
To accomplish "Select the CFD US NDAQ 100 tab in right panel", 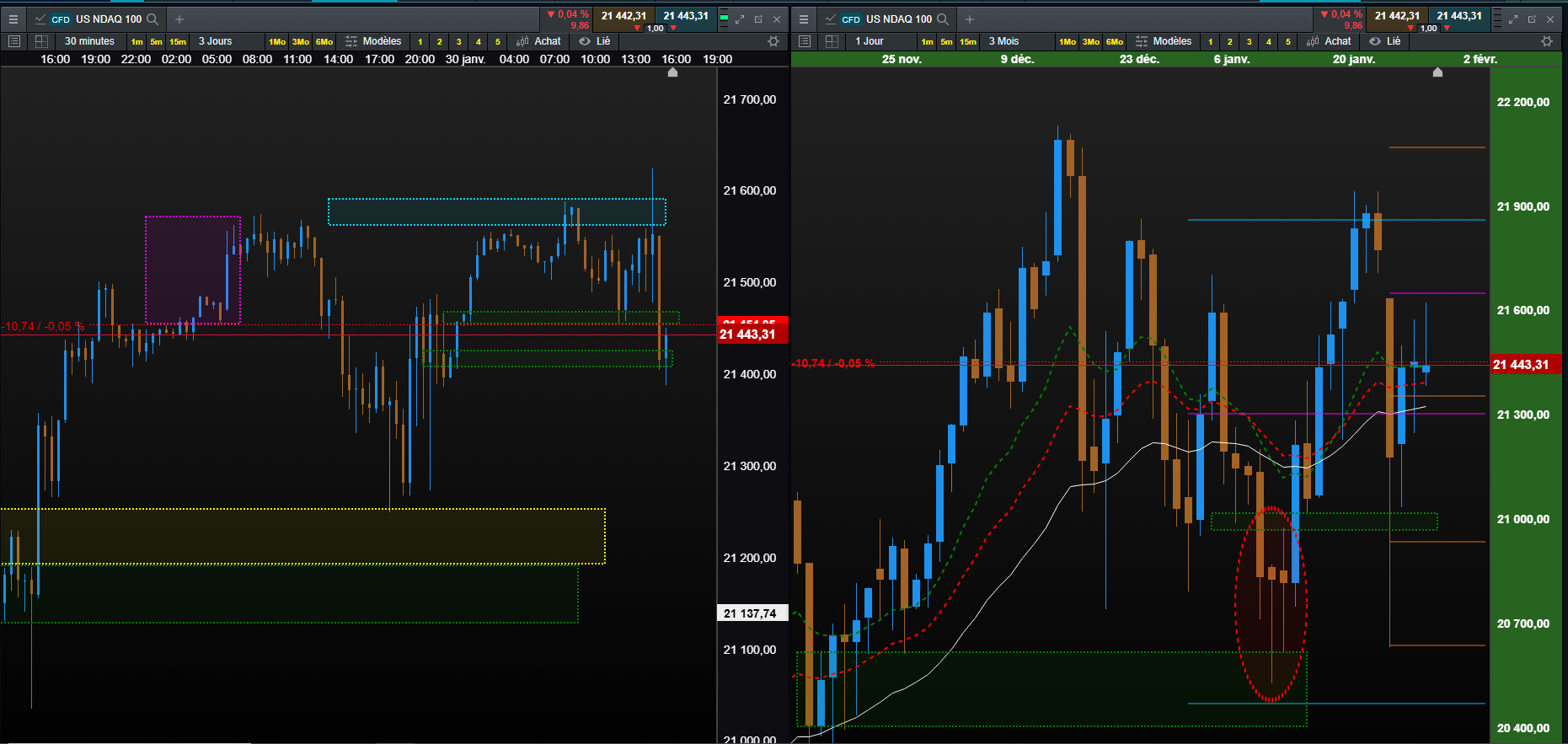I will 886,19.
